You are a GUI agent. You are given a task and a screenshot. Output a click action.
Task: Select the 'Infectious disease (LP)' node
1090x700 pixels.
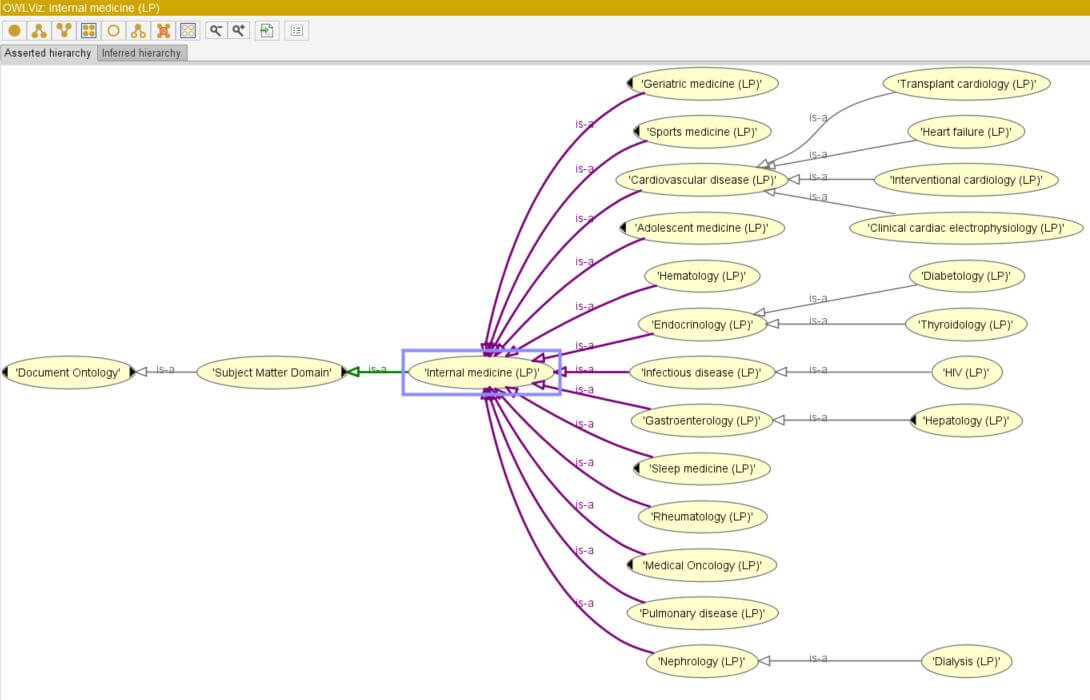(x=701, y=372)
